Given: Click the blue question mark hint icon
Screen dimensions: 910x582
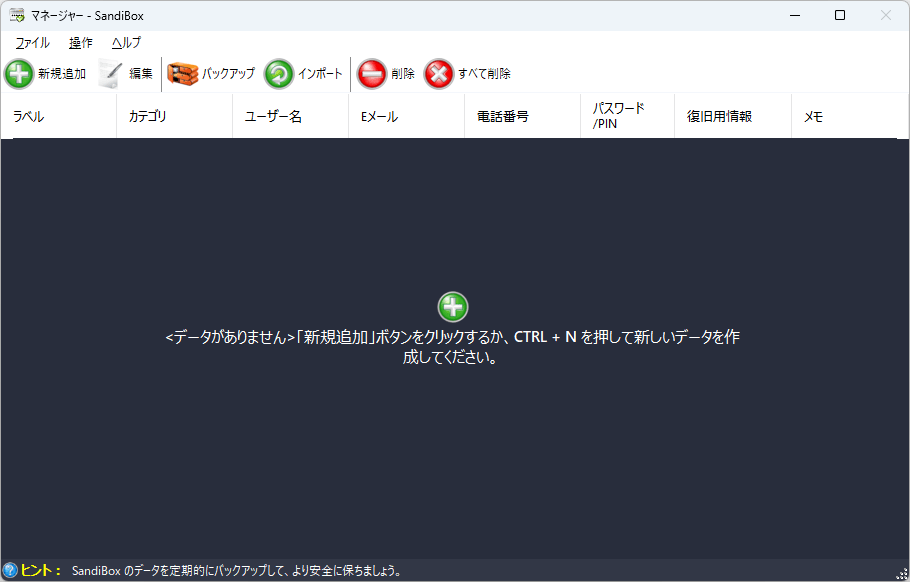Looking at the screenshot, I should pos(10,570).
